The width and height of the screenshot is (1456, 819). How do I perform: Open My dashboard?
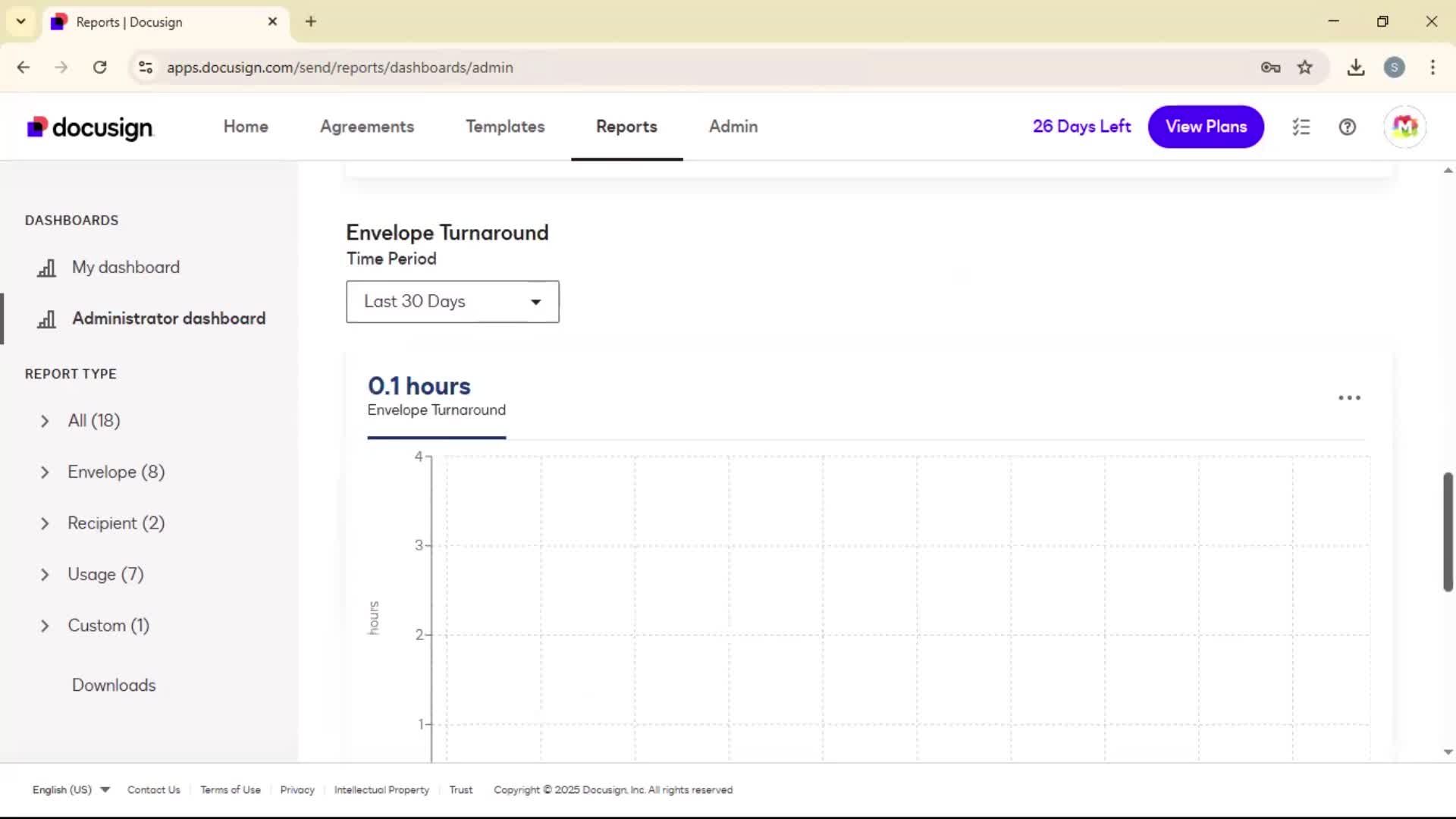click(x=126, y=267)
